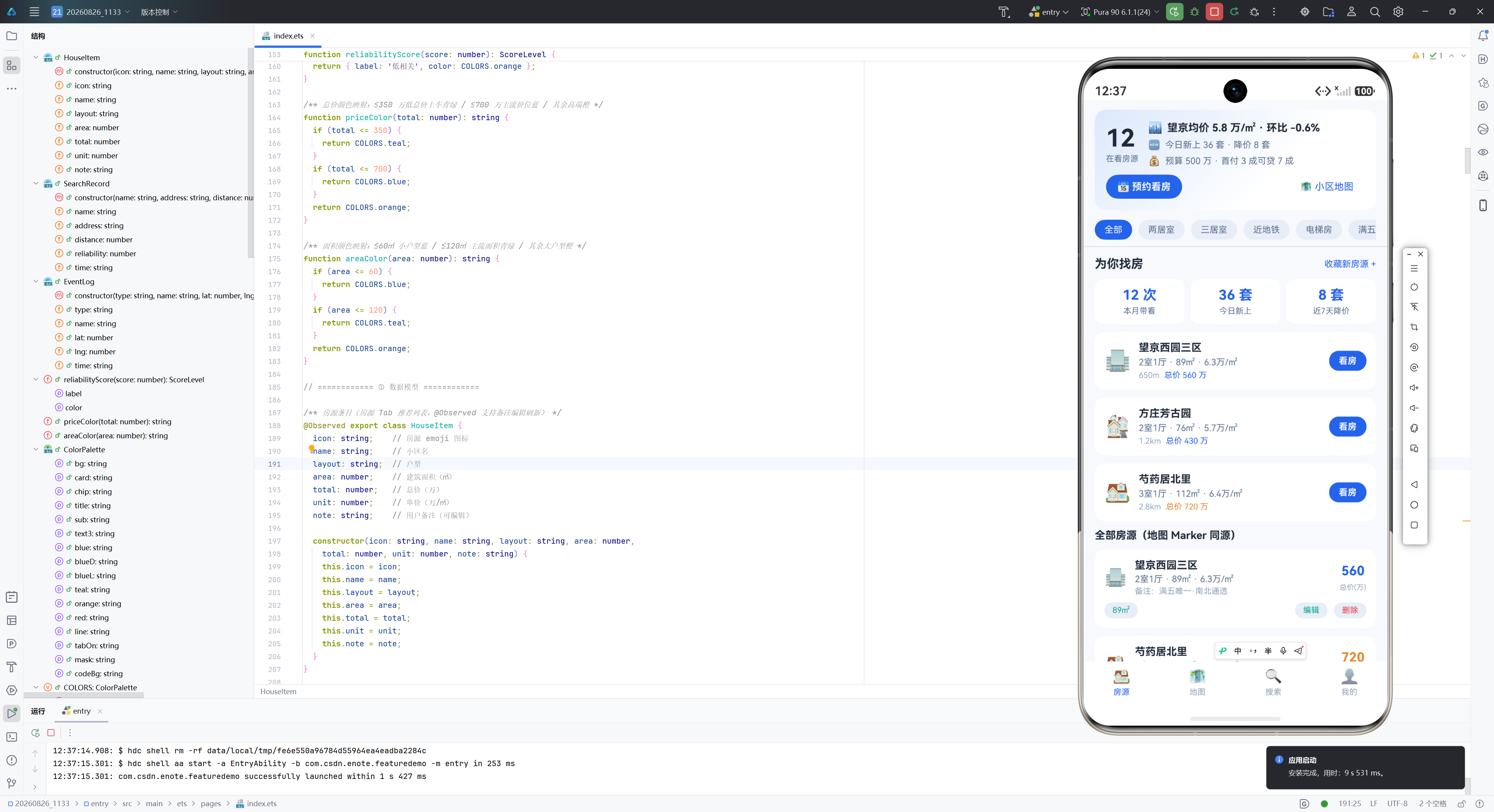The width and height of the screenshot is (1494, 812).
Task: Collapse the reliabilityScore function node
Action: 36,380
